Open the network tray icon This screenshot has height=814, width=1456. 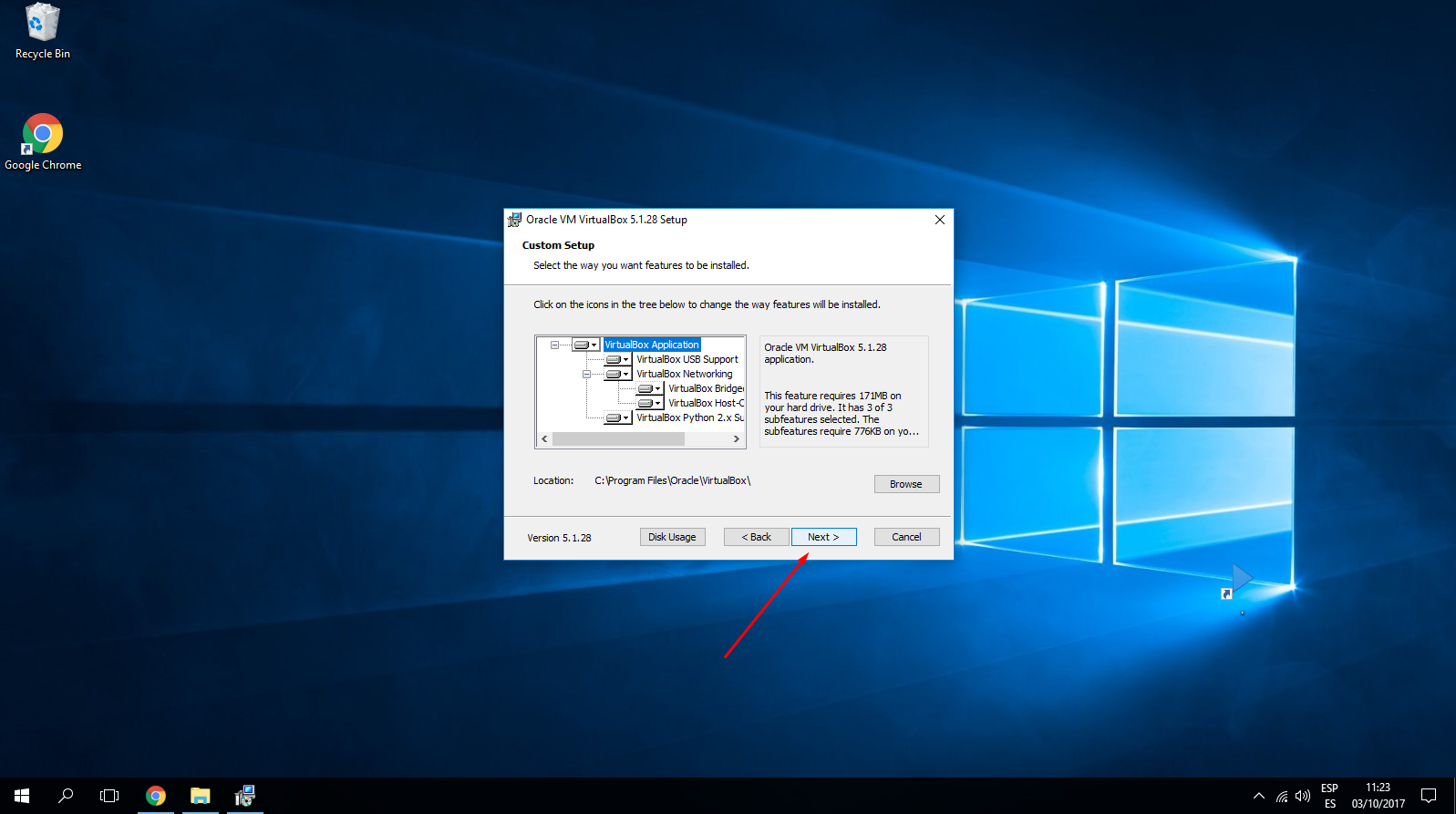pyautogui.click(x=1282, y=796)
